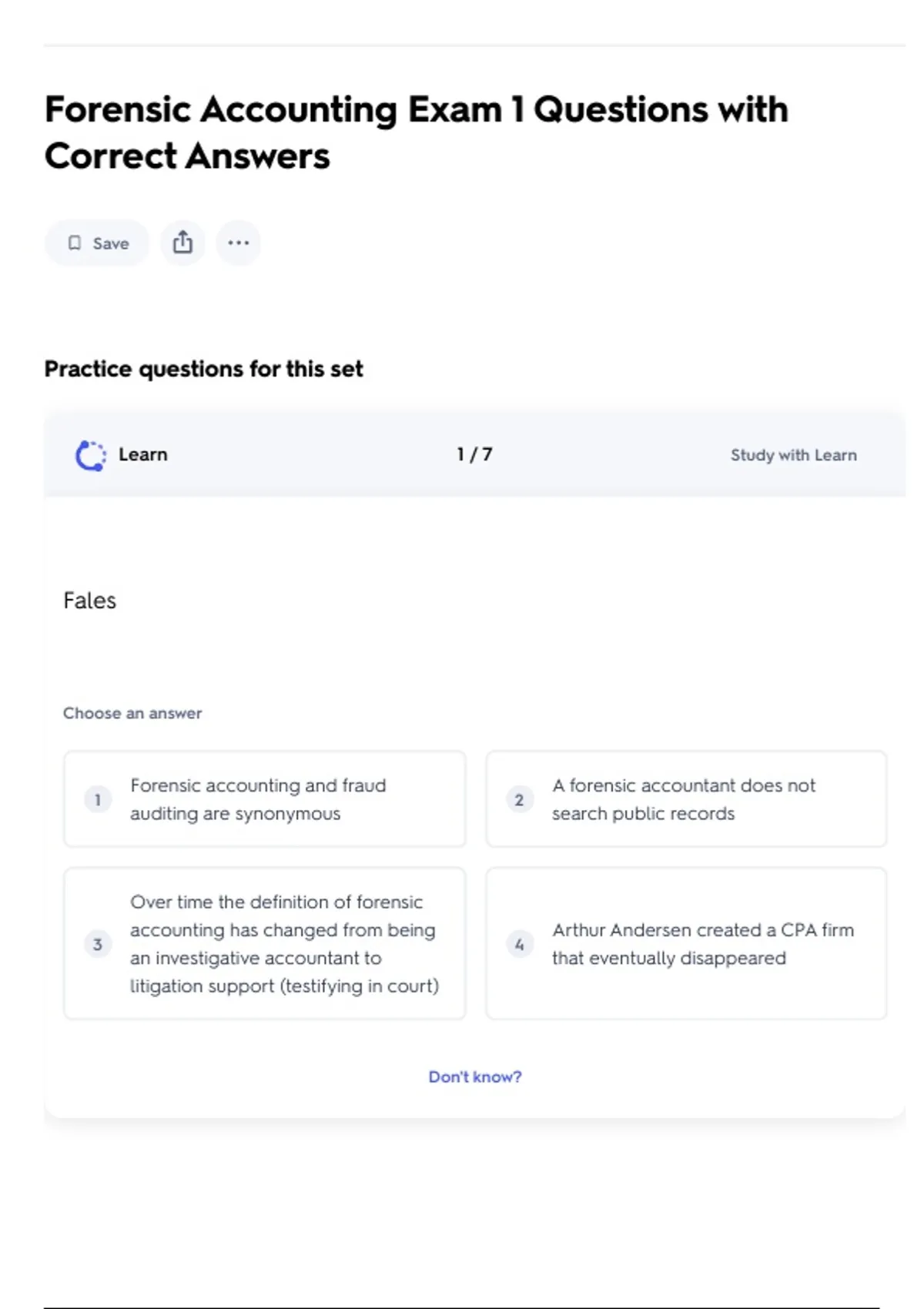924x1309 pixels.
Task: Click the "Fales" question term
Action: tap(90, 601)
